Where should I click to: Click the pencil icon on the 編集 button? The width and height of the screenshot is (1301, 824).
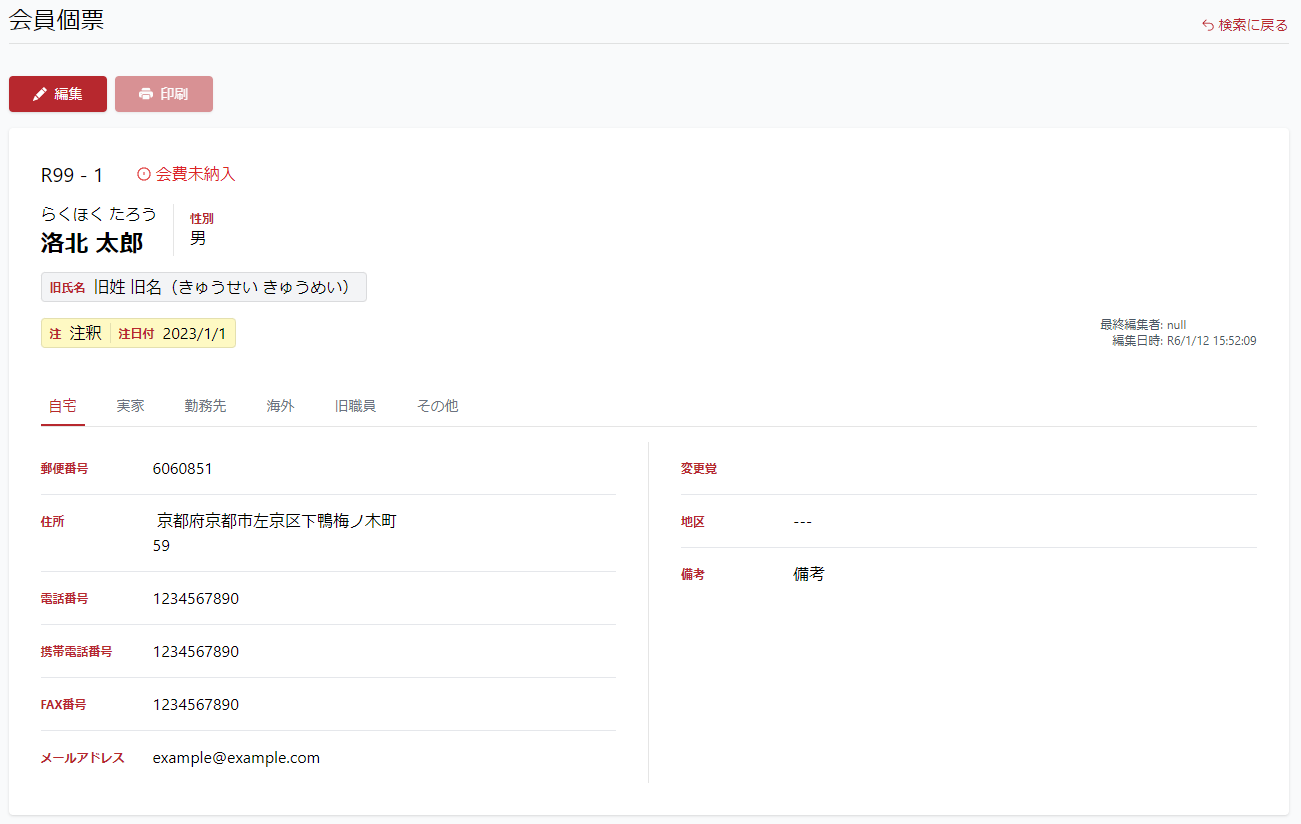[40, 94]
